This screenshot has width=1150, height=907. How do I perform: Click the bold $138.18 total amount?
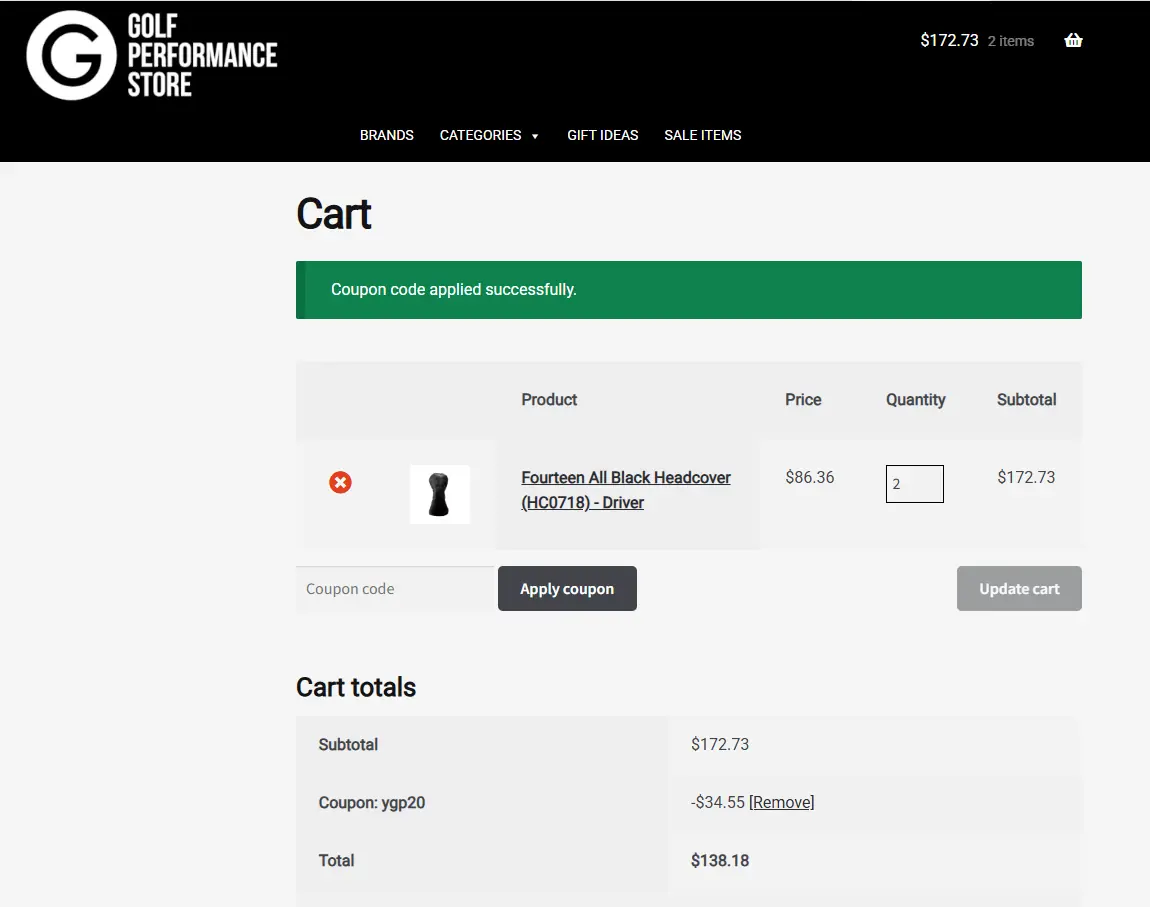coord(719,860)
